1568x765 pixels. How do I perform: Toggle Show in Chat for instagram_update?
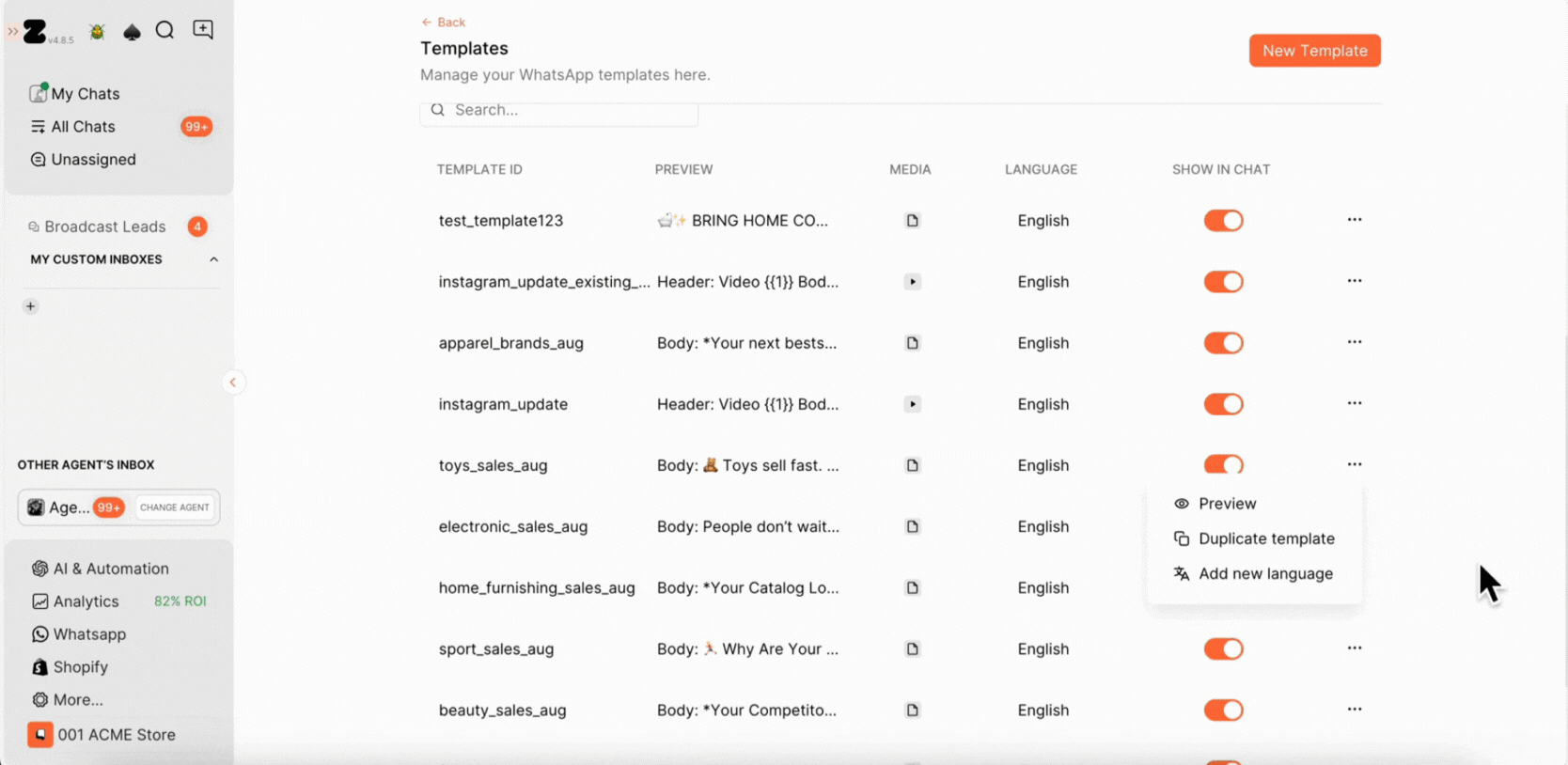[x=1223, y=404]
